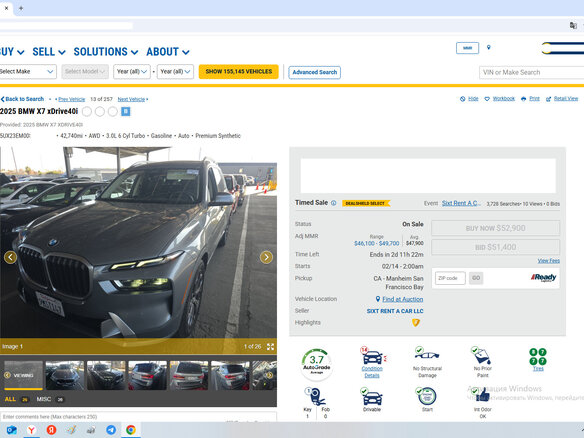This screenshot has height=438, width=584.
Task: Expand the SELL menu
Action: click(49, 52)
